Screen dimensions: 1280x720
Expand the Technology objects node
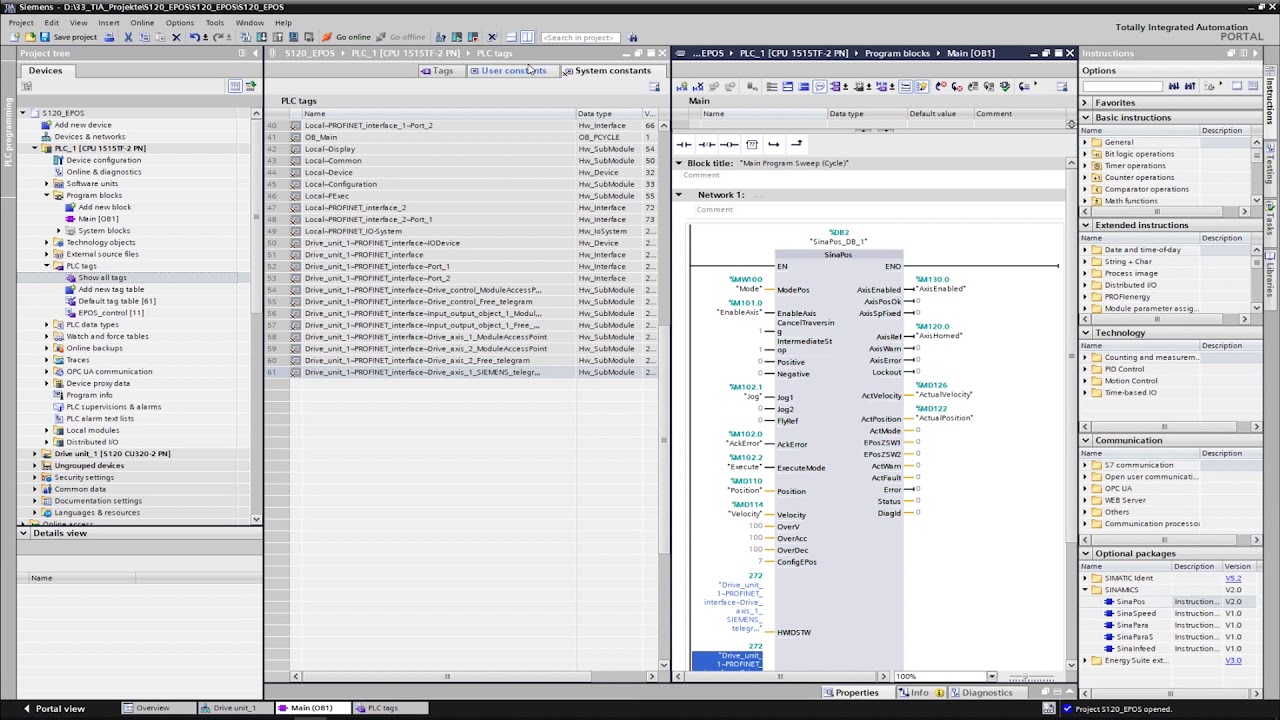point(46,243)
